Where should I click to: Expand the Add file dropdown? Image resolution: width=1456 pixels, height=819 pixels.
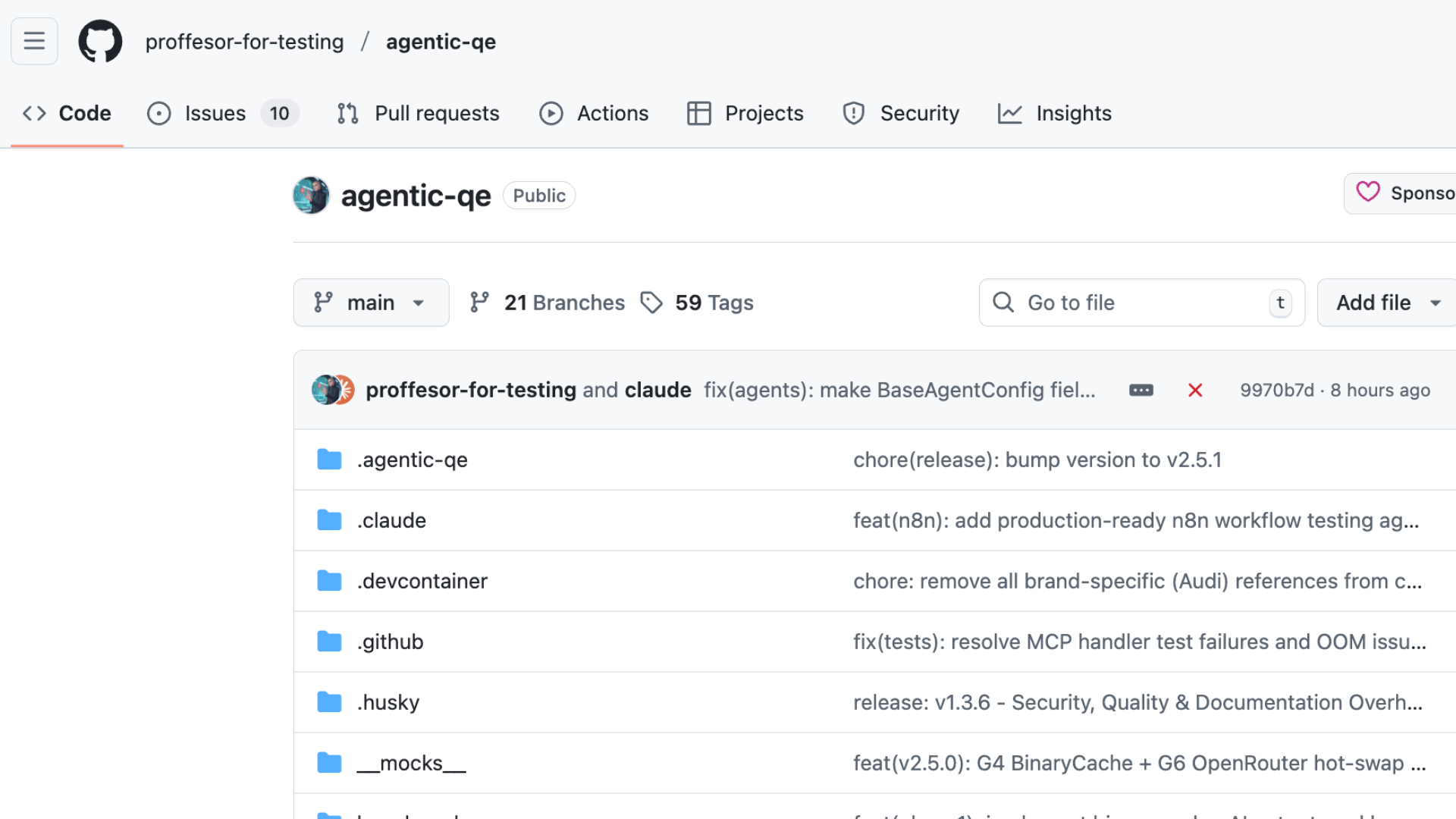(1387, 303)
